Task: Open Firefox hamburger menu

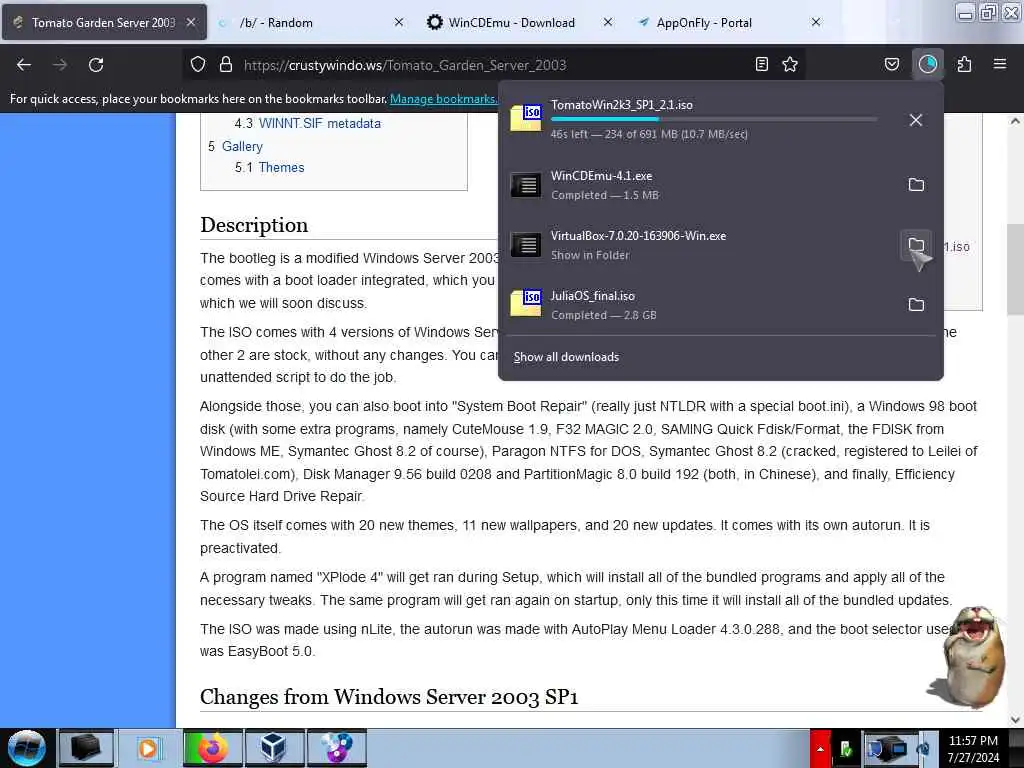Action: coord(1000,64)
